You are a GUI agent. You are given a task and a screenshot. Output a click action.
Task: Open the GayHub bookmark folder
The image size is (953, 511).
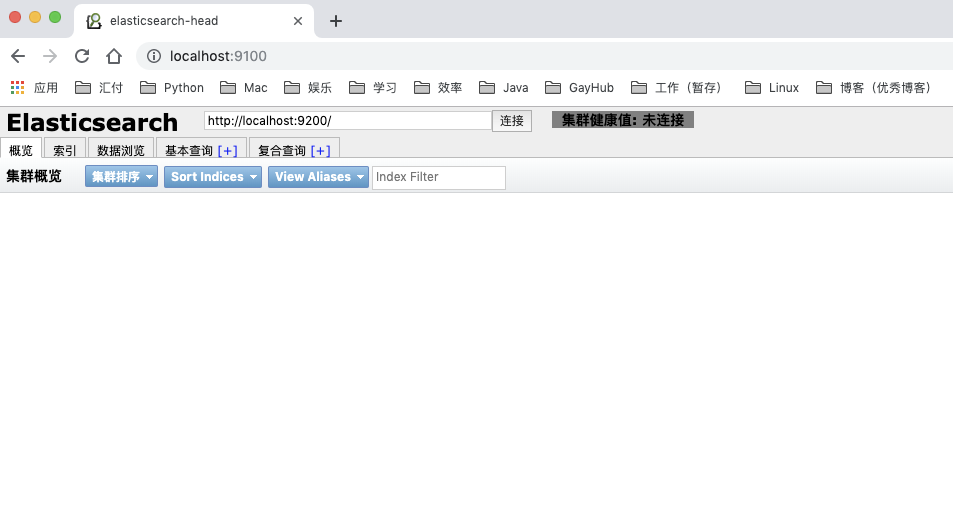[x=579, y=88]
